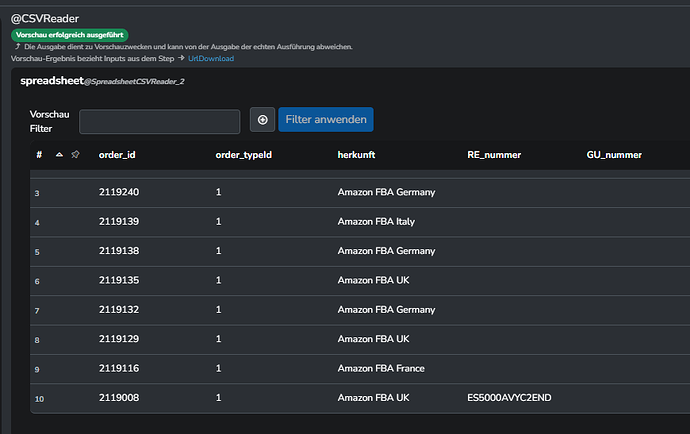Viewport: 690px width, 434px height.
Task: Select order_id cell 2119135
Action: 119,280
